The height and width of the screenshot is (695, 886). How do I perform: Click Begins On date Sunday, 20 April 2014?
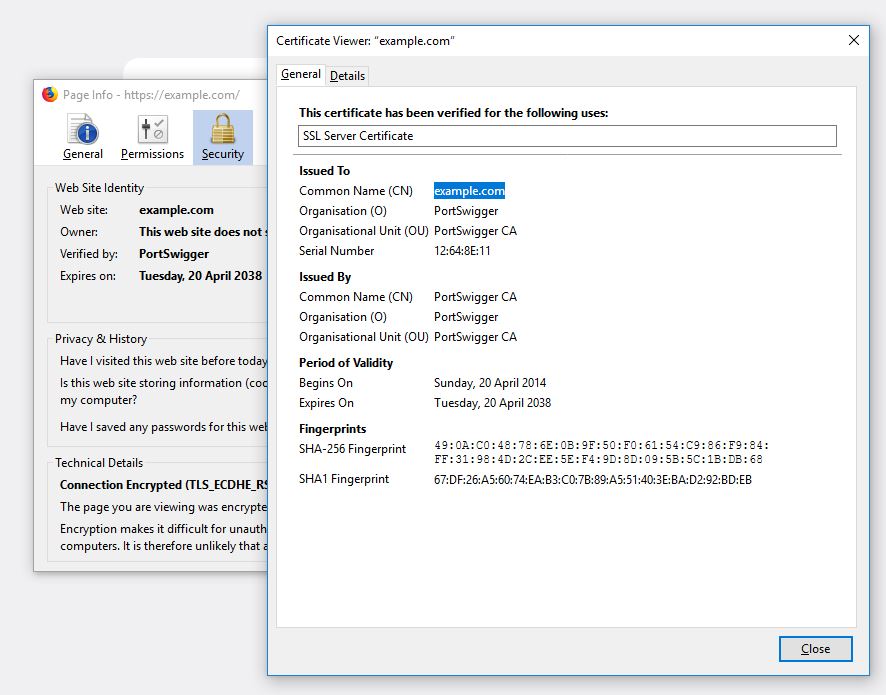point(489,383)
